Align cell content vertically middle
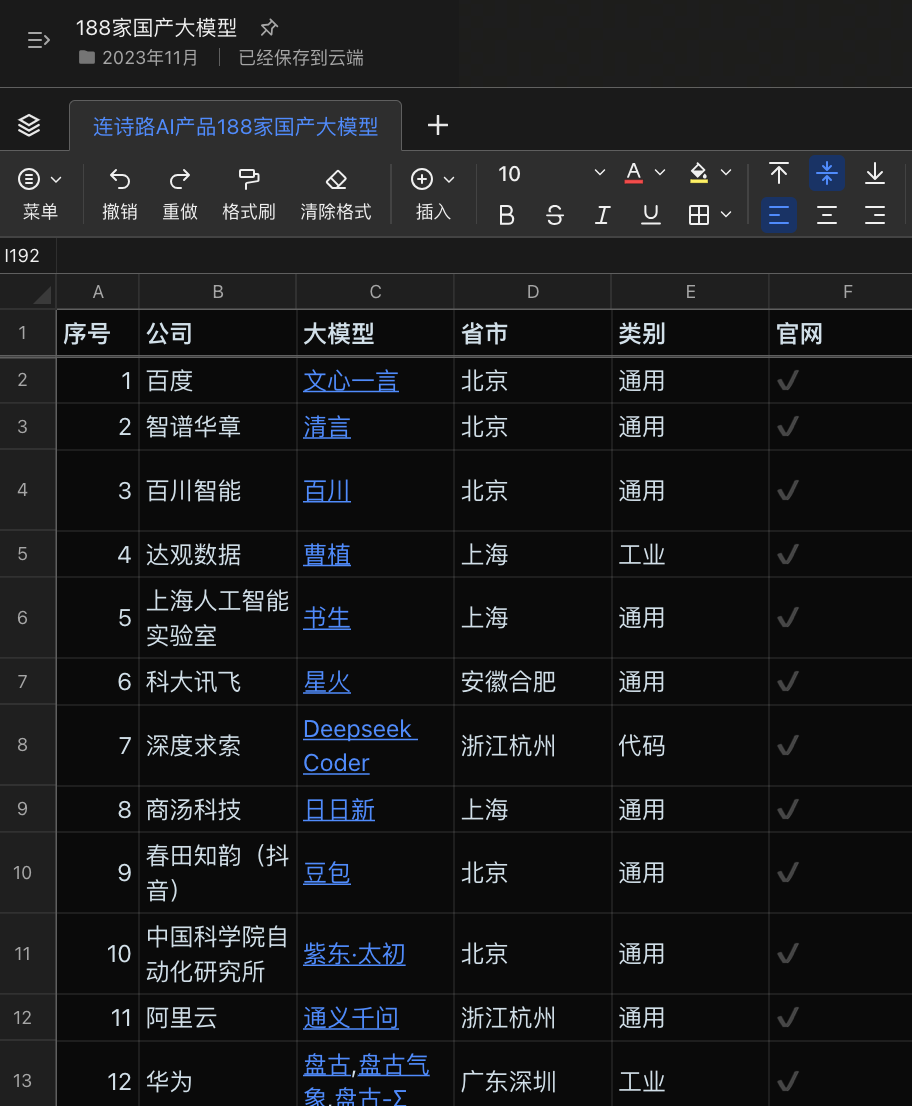 (827, 173)
